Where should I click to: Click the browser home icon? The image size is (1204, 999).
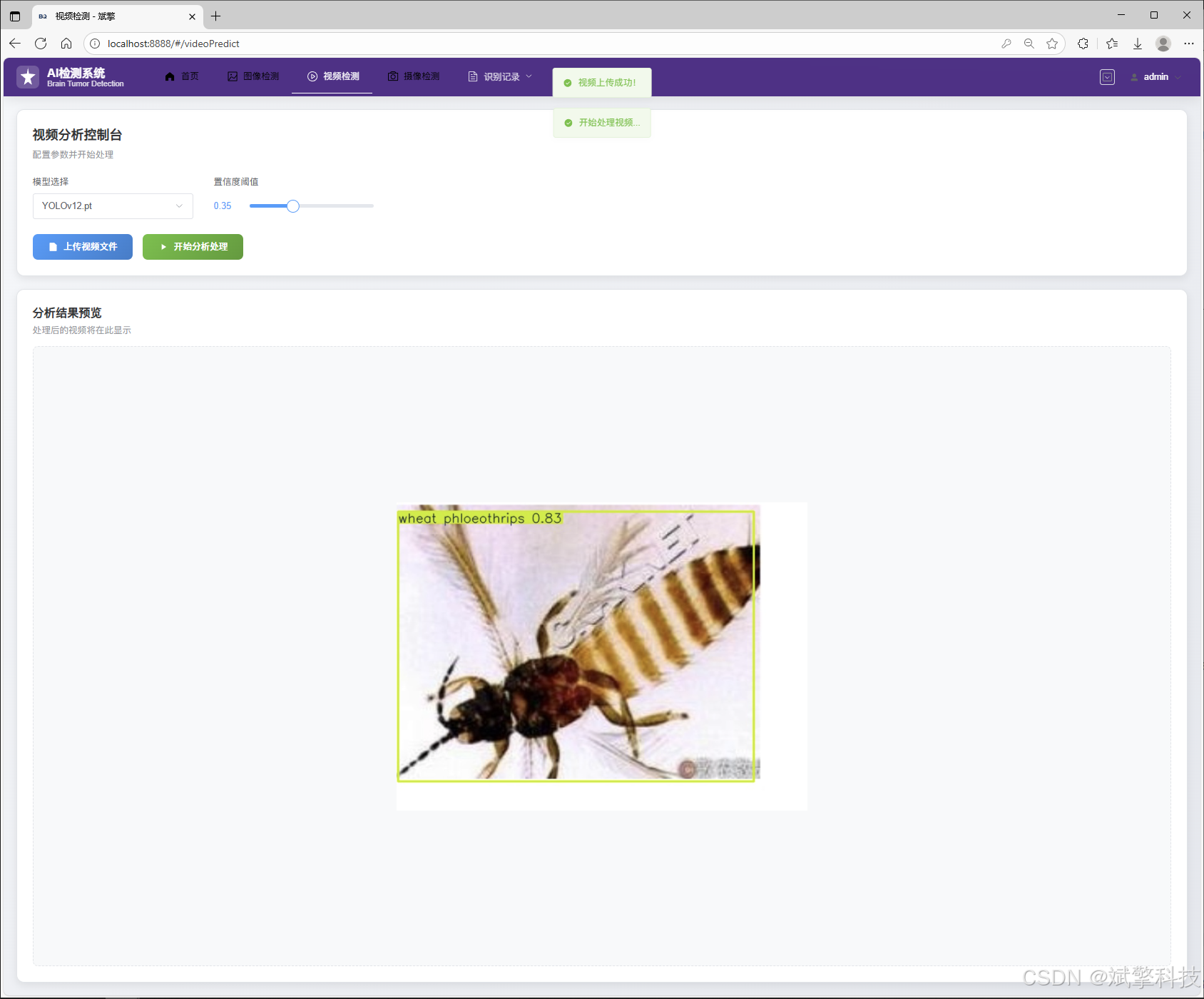pyautogui.click(x=66, y=44)
